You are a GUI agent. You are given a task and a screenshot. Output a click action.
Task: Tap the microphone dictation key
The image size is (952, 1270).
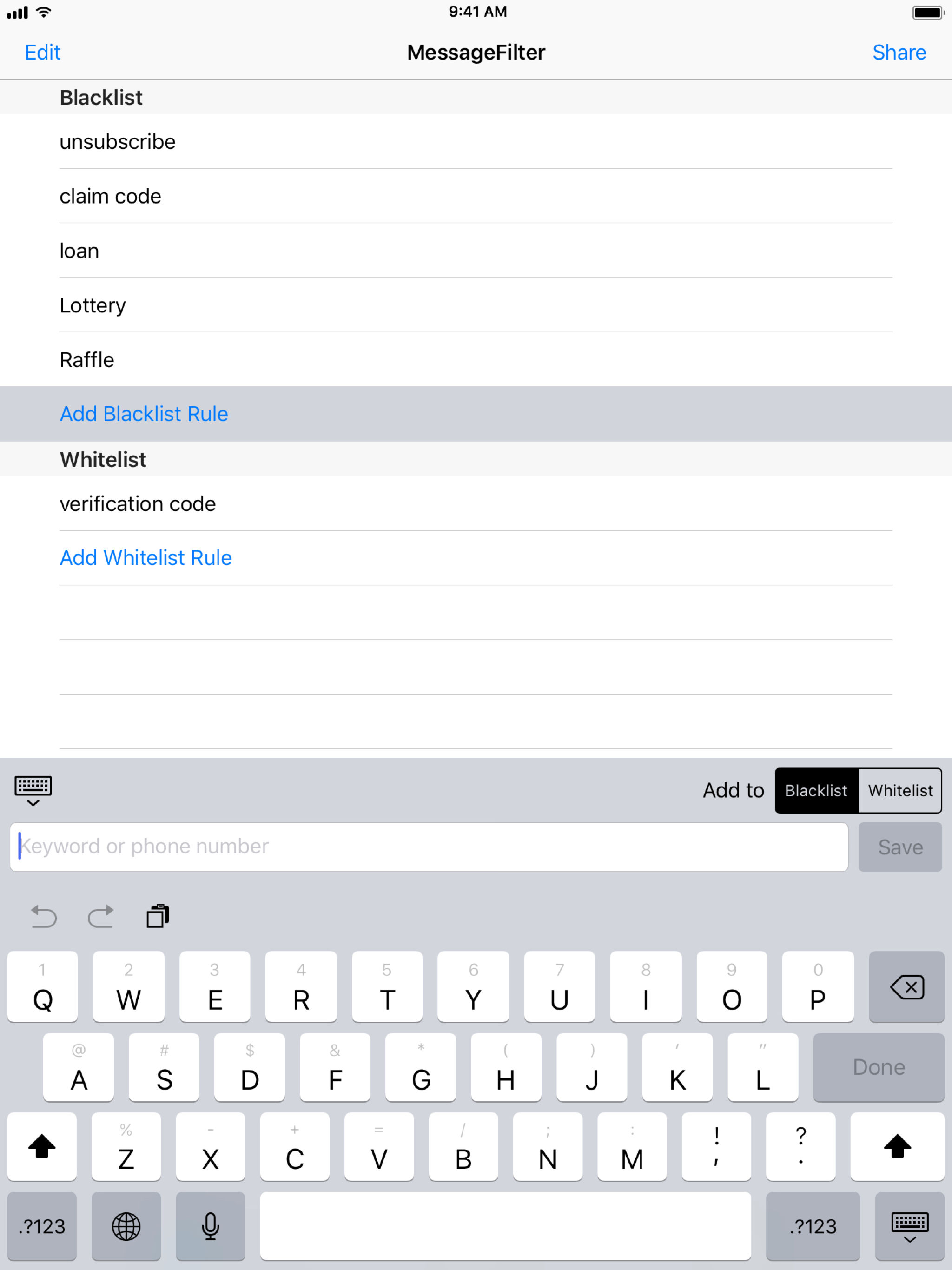(210, 1226)
